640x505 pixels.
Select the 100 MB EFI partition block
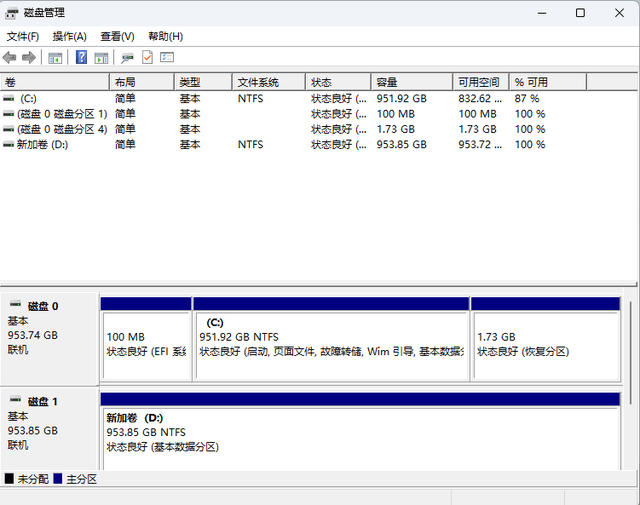(146, 339)
